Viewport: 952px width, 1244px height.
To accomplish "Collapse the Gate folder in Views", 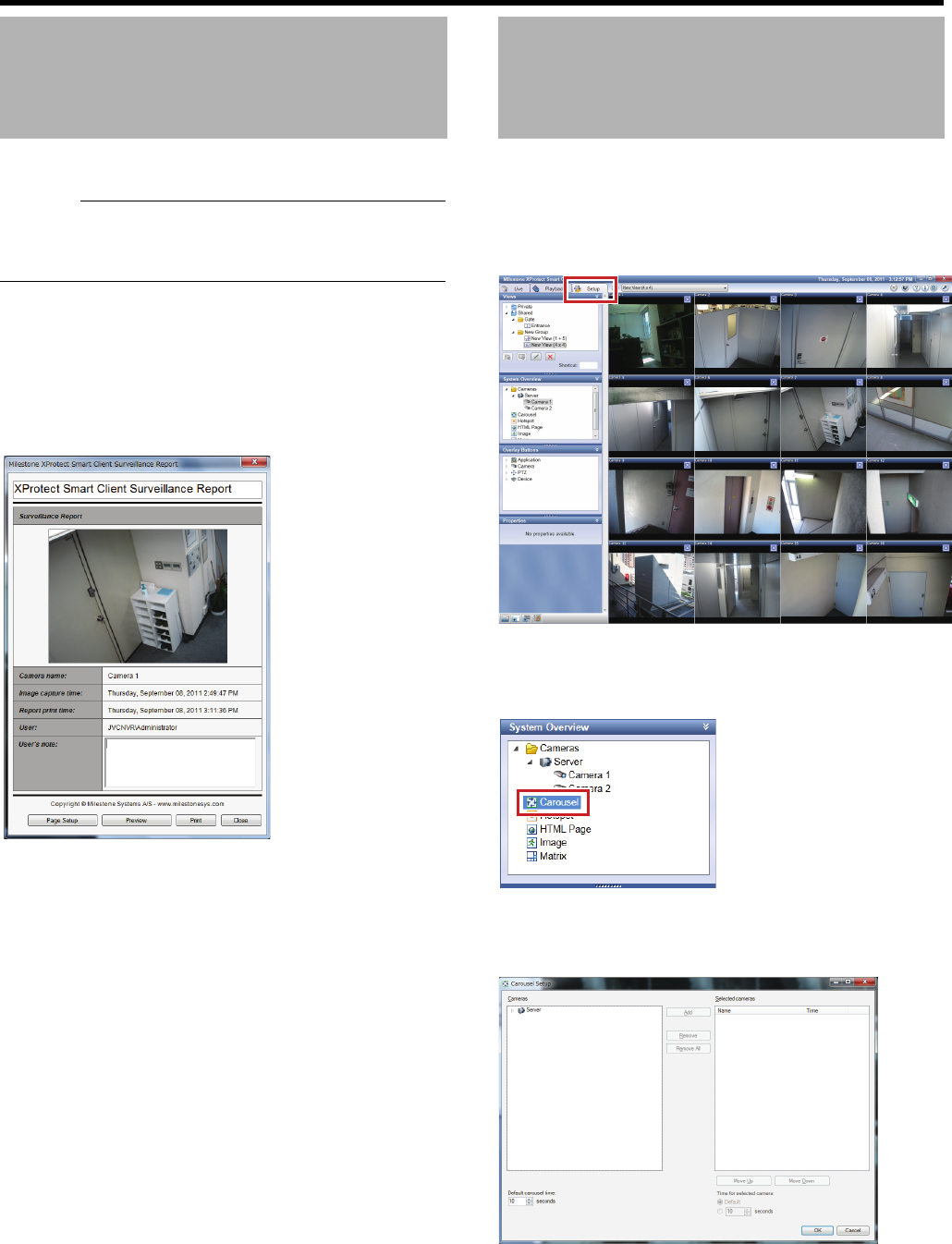I will tap(513, 320).
